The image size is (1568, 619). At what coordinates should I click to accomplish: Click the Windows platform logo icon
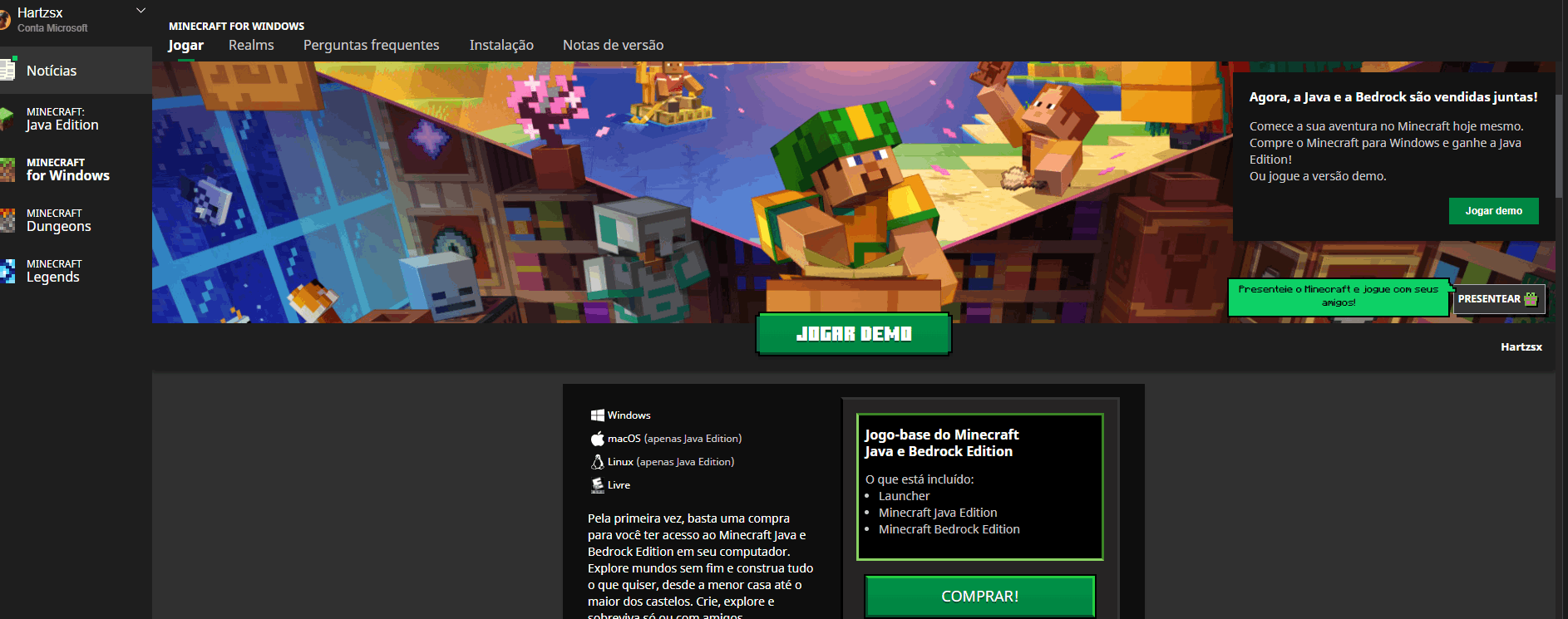[x=597, y=415]
